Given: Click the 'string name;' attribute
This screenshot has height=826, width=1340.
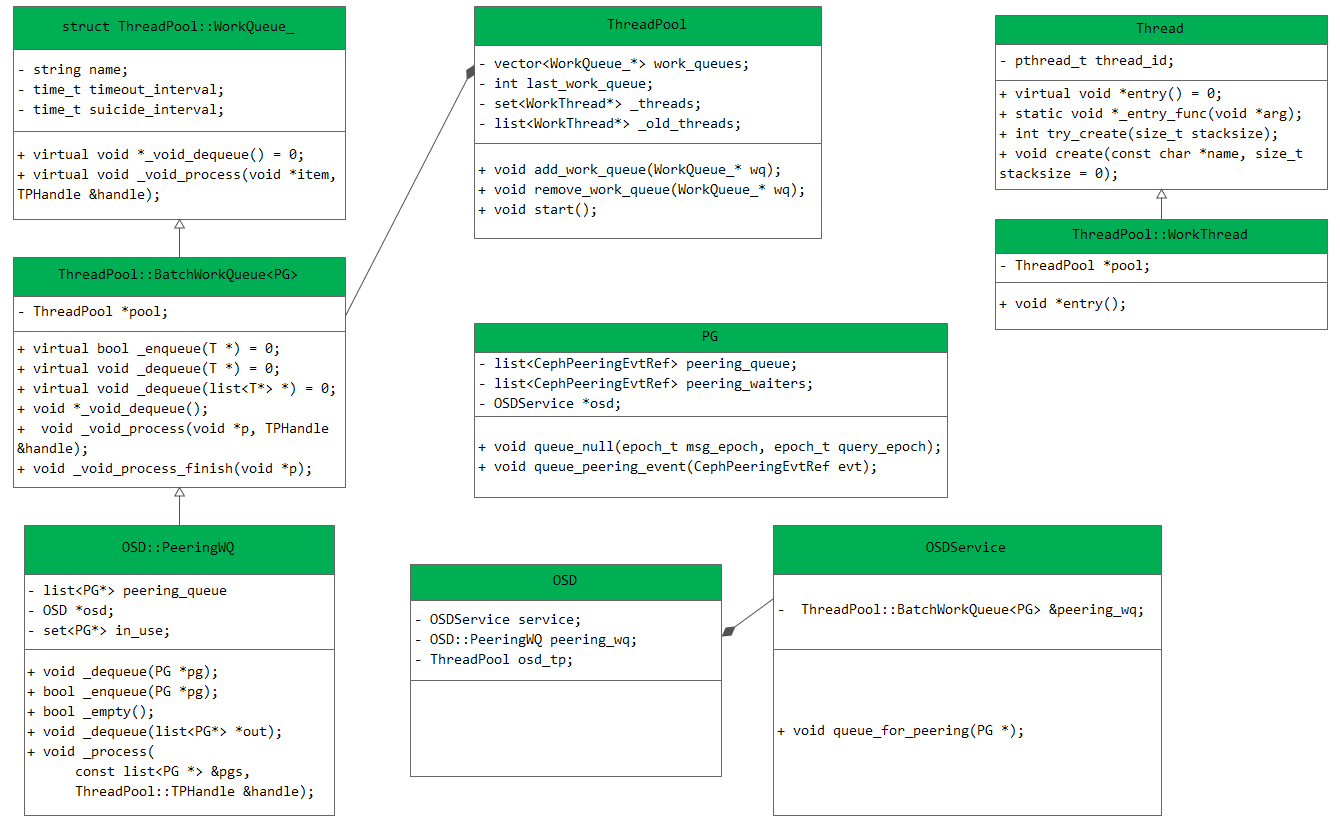Looking at the screenshot, I should point(75,70).
